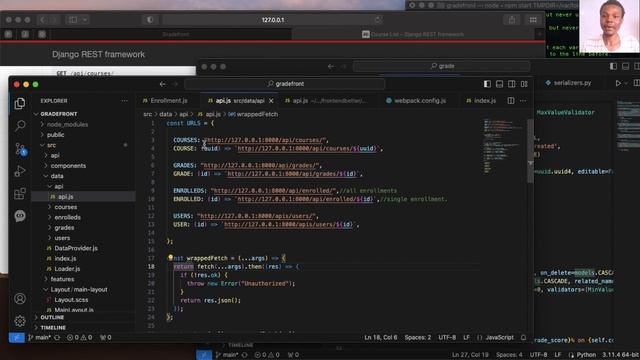Click the editor minimap
Screen dimensions: 640x360
[x=503, y=147]
